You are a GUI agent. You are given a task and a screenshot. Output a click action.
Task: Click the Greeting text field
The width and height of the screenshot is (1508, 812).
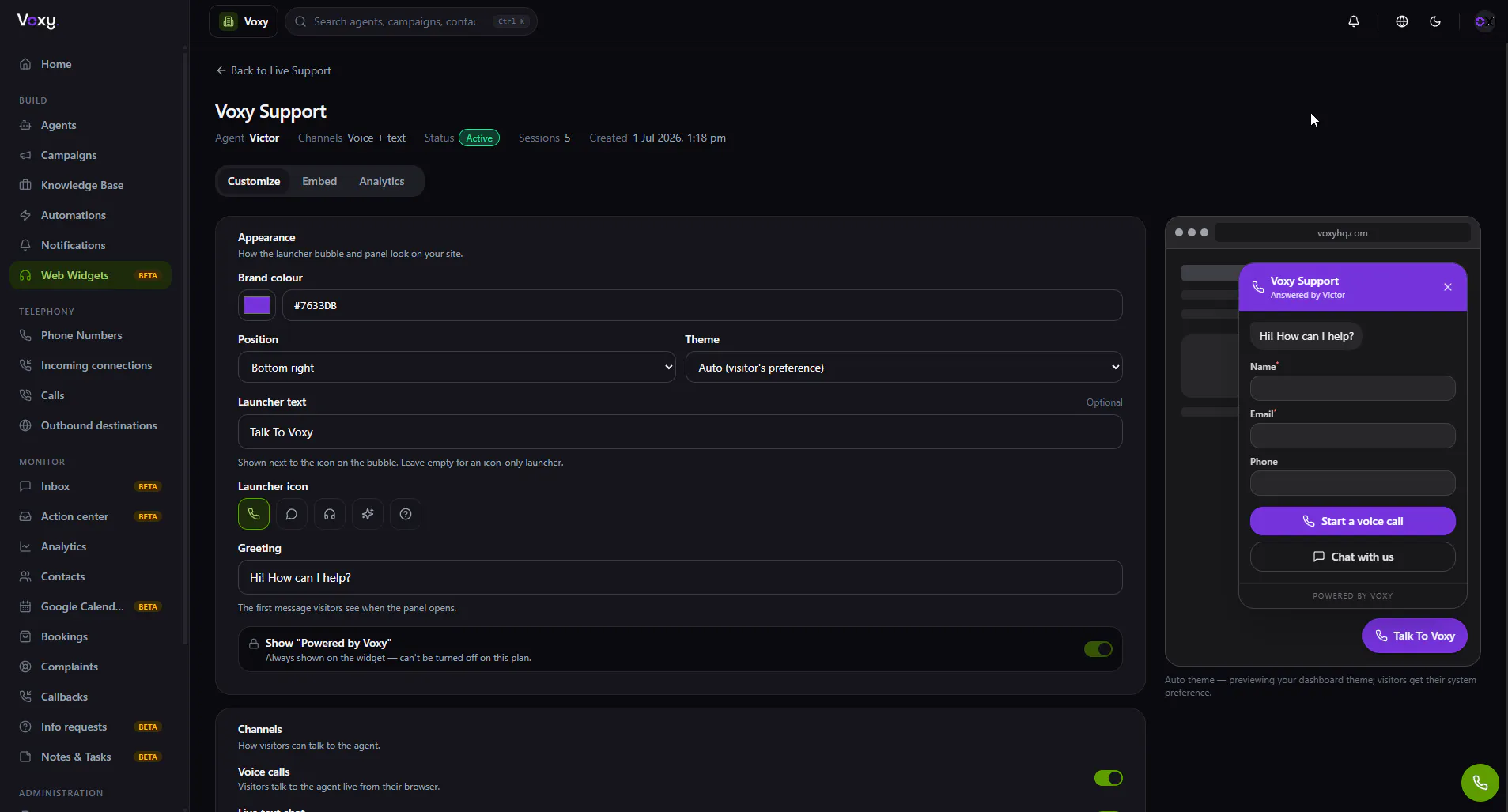[x=680, y=577]
